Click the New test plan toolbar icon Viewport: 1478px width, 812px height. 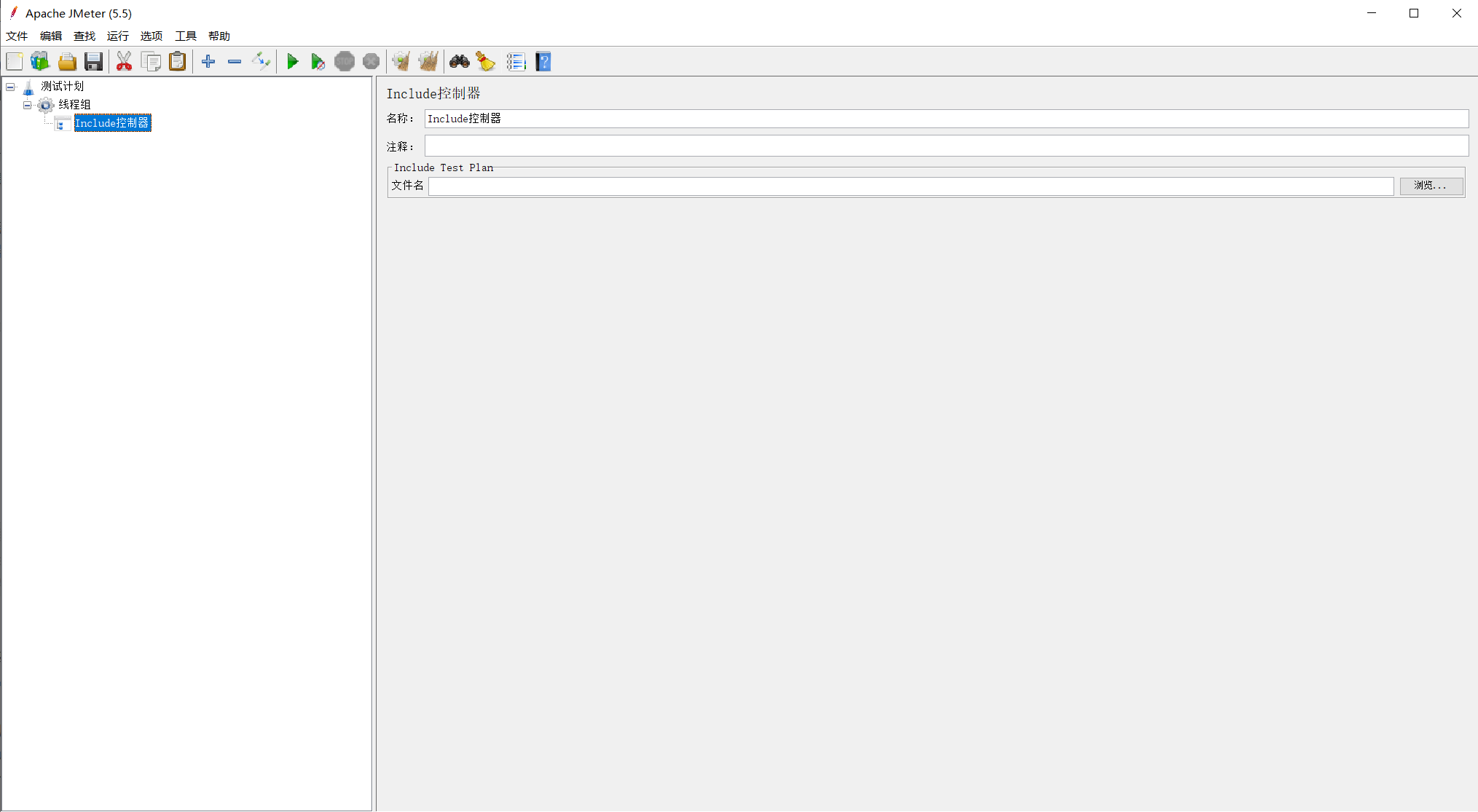pyautogui.click(x=15, y=62)
